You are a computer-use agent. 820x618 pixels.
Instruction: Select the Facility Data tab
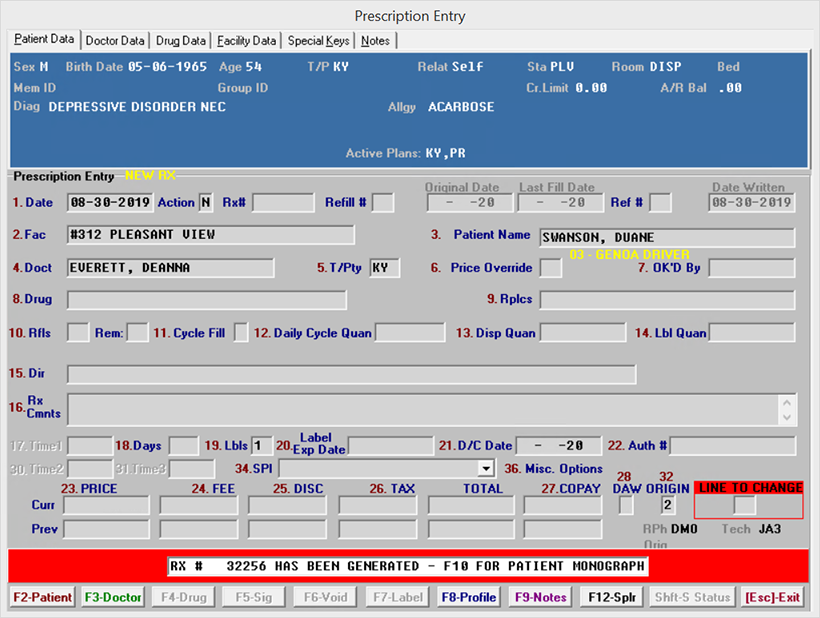tap(246, 41)
